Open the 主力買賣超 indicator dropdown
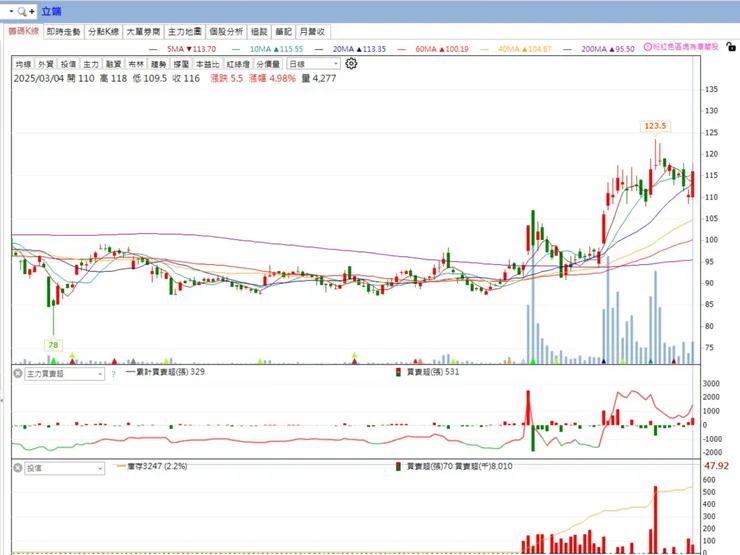740x555 pixels. [64, 374]
